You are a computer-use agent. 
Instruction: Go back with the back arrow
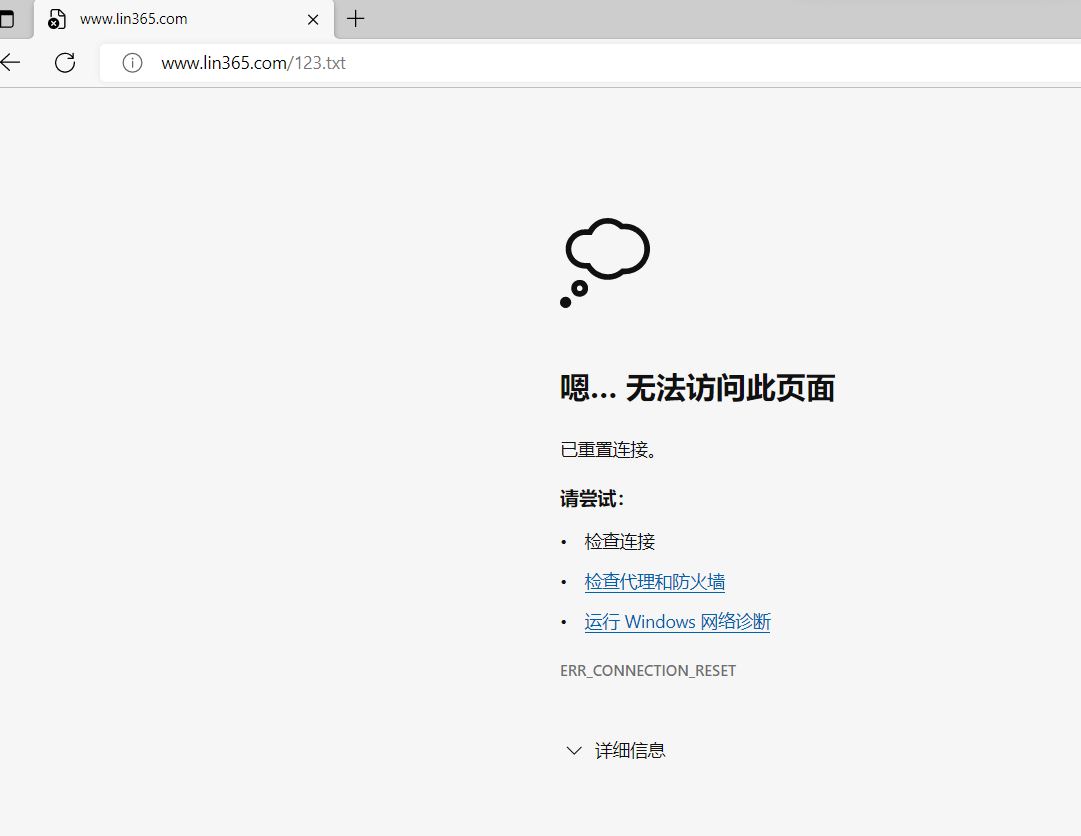11,63
